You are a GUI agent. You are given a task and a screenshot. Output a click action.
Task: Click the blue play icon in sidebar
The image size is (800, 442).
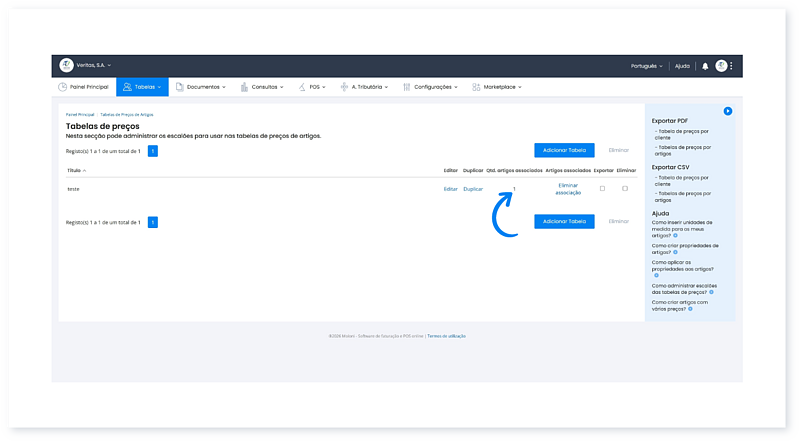[x=728, y=111]
